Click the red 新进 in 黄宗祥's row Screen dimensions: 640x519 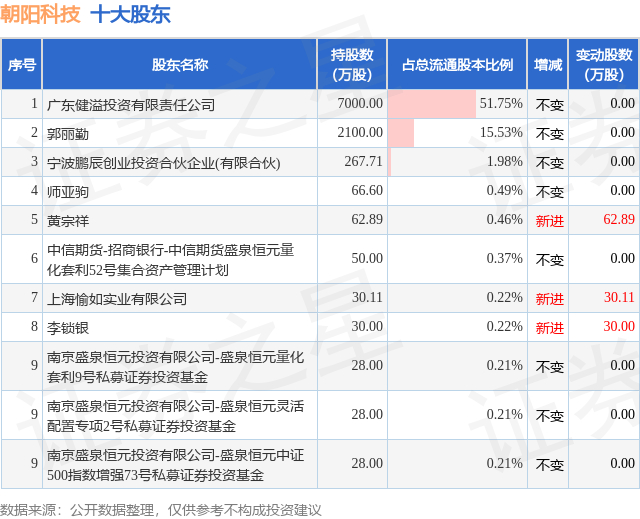pyautogui.click(x=550, y=221)
